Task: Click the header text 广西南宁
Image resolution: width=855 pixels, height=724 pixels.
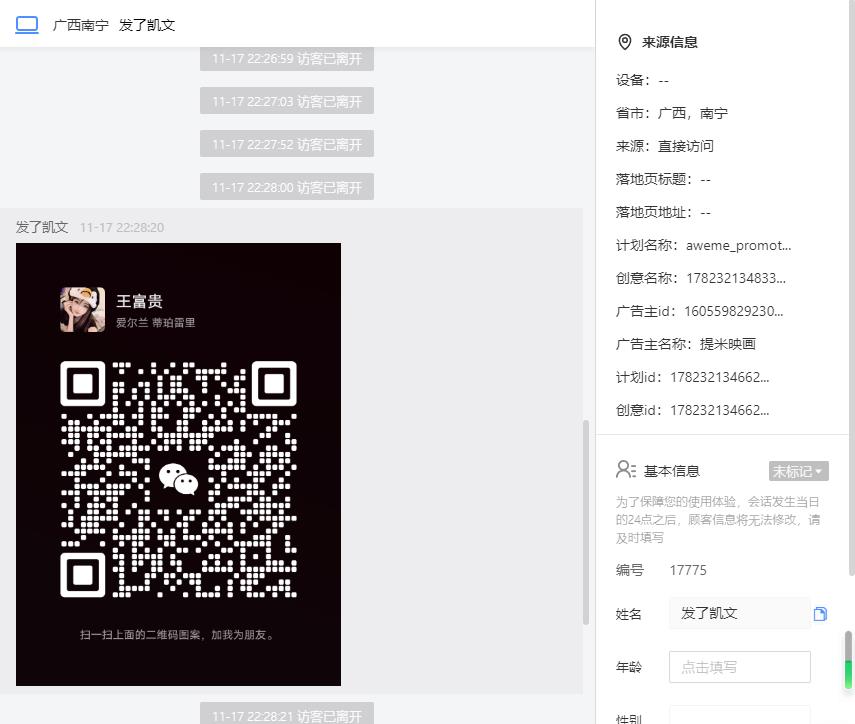Action: click(x=81, y=25)
